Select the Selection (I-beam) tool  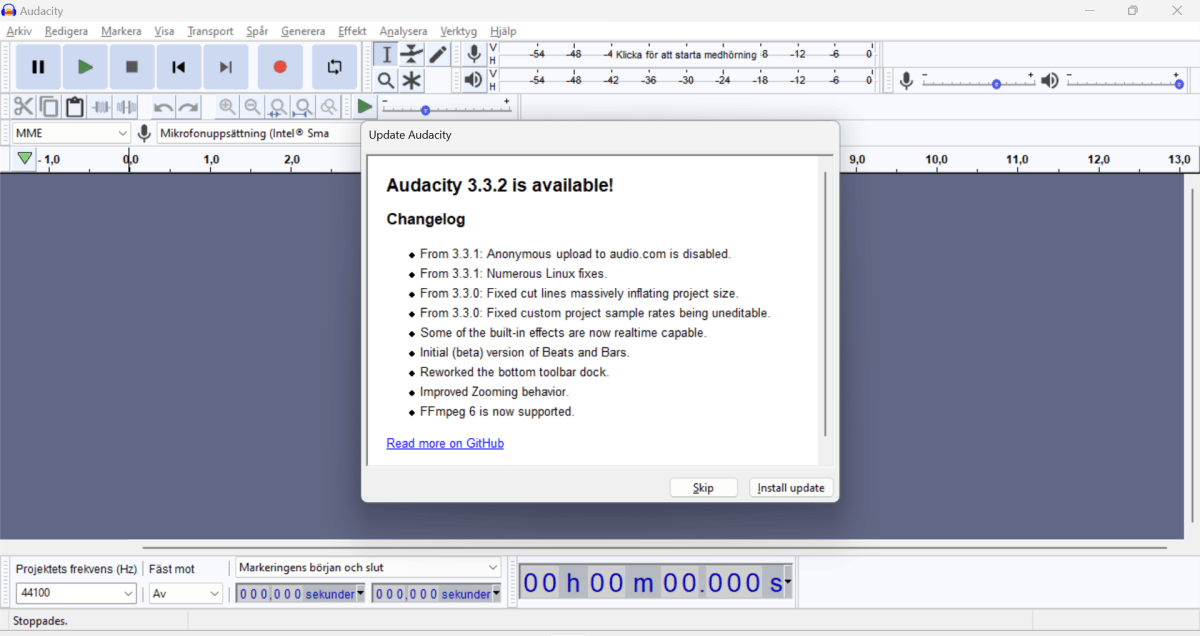[x=386, y=55]
